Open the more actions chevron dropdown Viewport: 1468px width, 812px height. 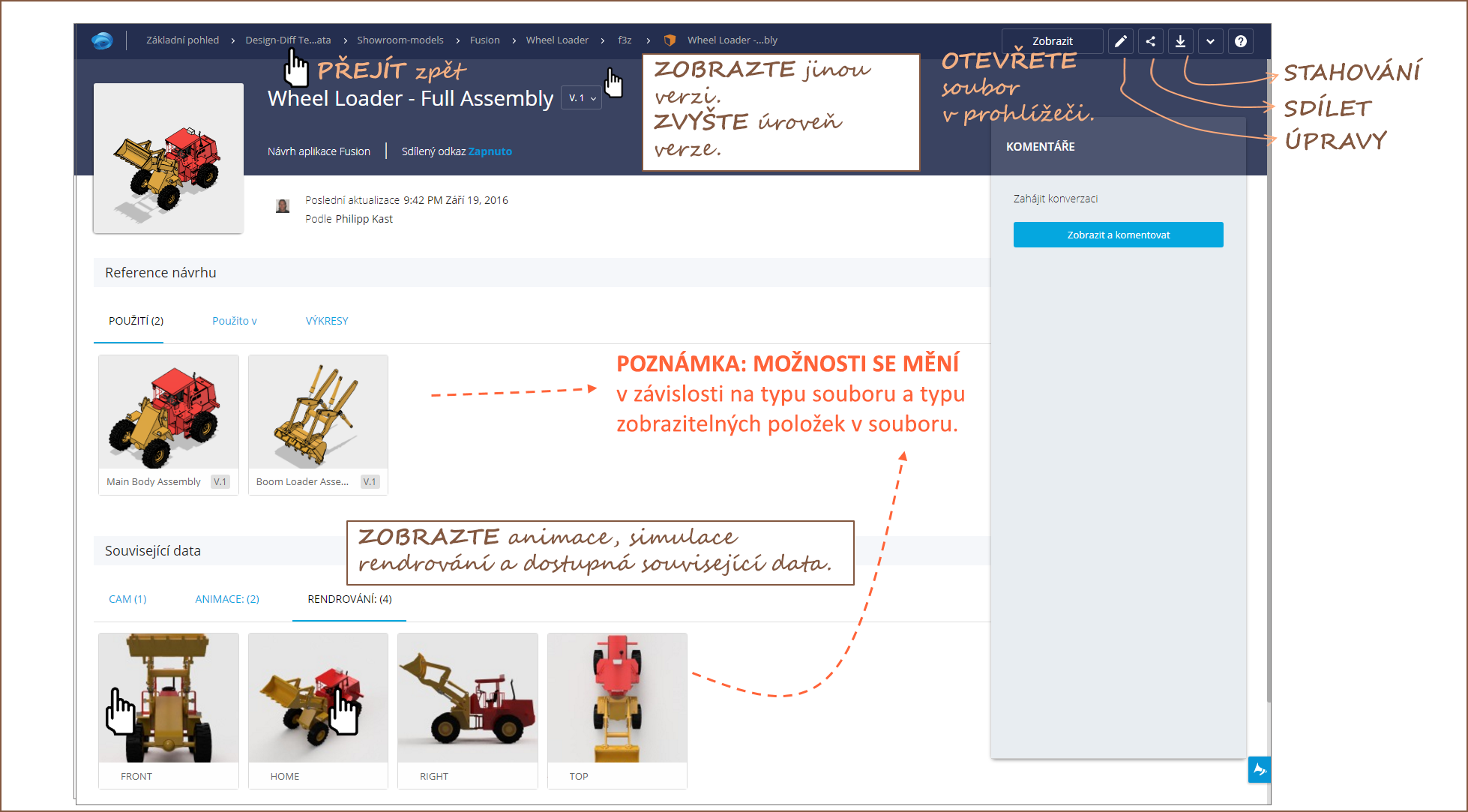point(1210,41)
